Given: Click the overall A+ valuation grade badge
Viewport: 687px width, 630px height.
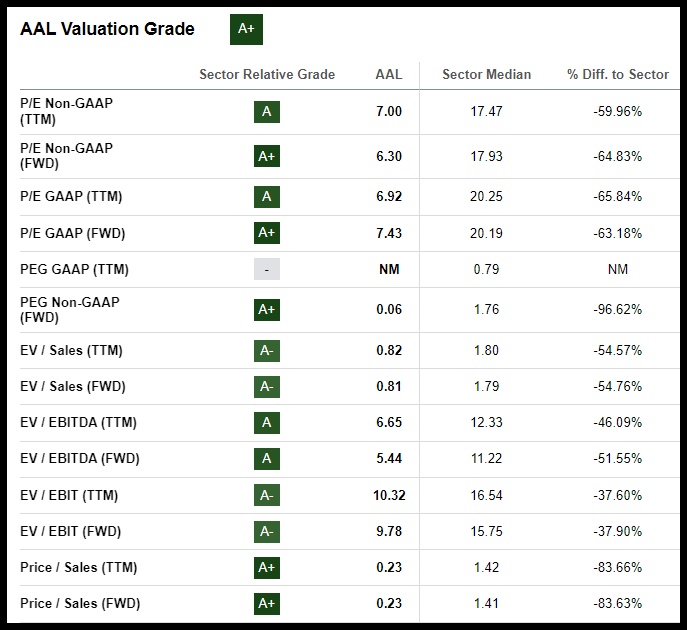Looking at the screenshot, I should click(246, 29).
